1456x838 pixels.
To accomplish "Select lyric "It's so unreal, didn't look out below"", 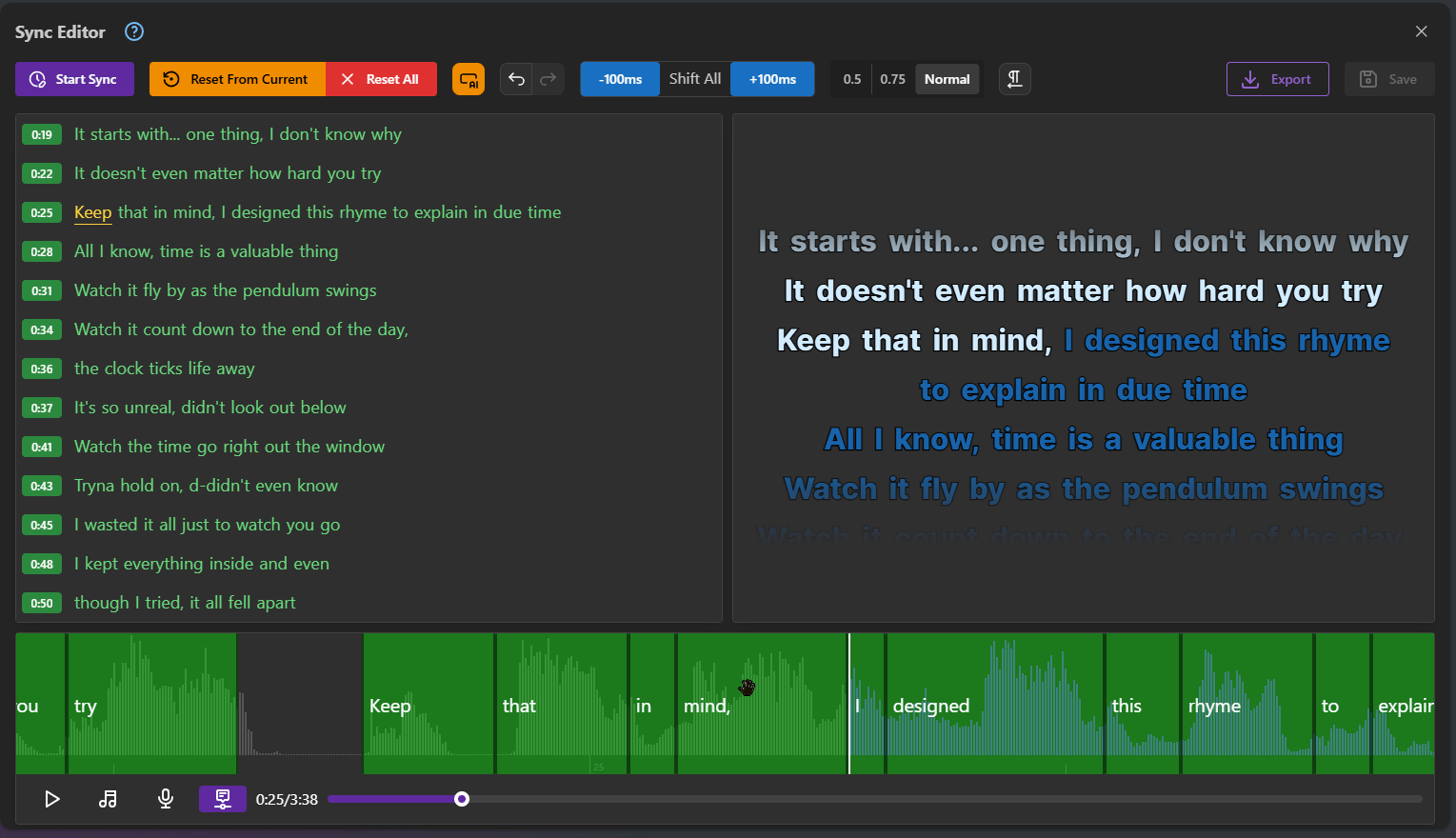I will point(210,408).
